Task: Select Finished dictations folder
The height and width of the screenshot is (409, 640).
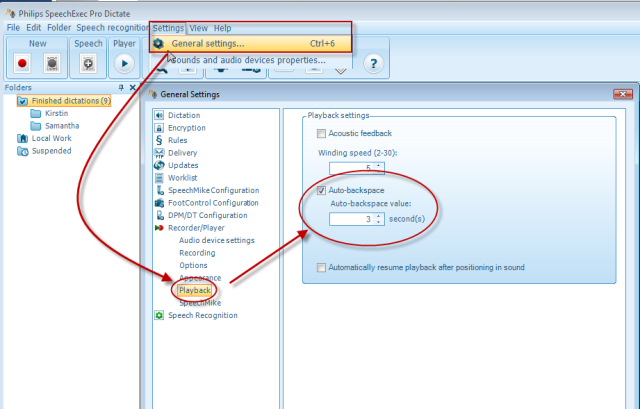Action: [x=64, y=100]
